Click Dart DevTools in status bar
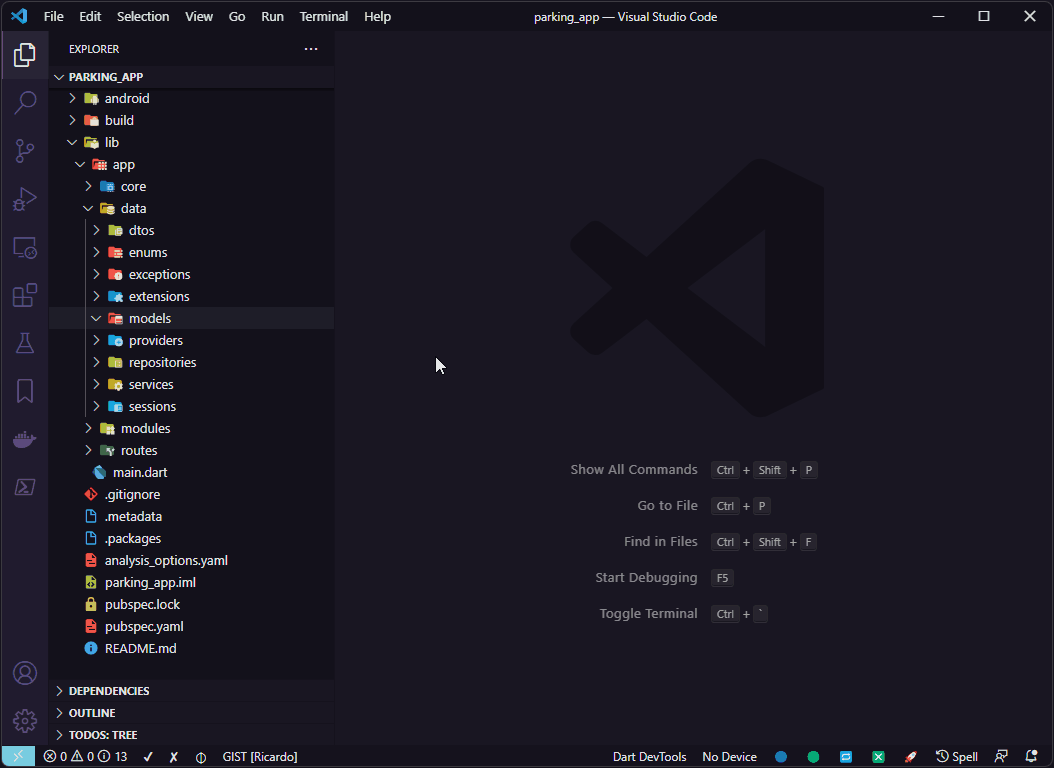This screenshot has width=1054, height=768. click(649, 757)
